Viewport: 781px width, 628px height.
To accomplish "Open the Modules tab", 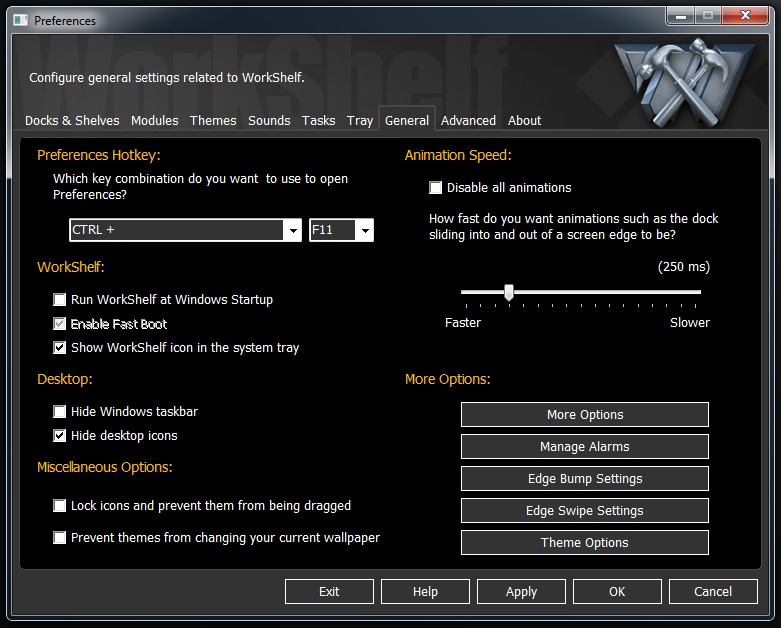I will tap(154, 121).
